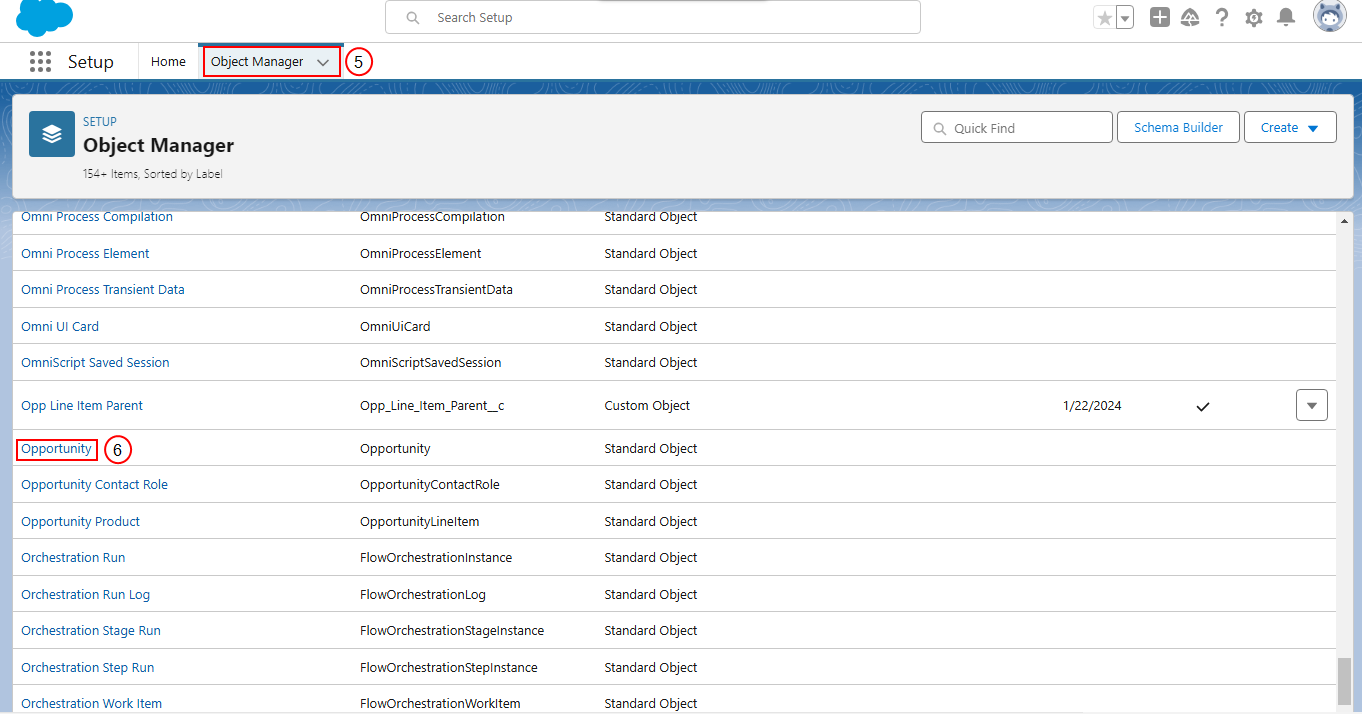Open the Global Actions plus icon
Viewport: 1362px width, 714px height.
click(x=1160, y=17)
